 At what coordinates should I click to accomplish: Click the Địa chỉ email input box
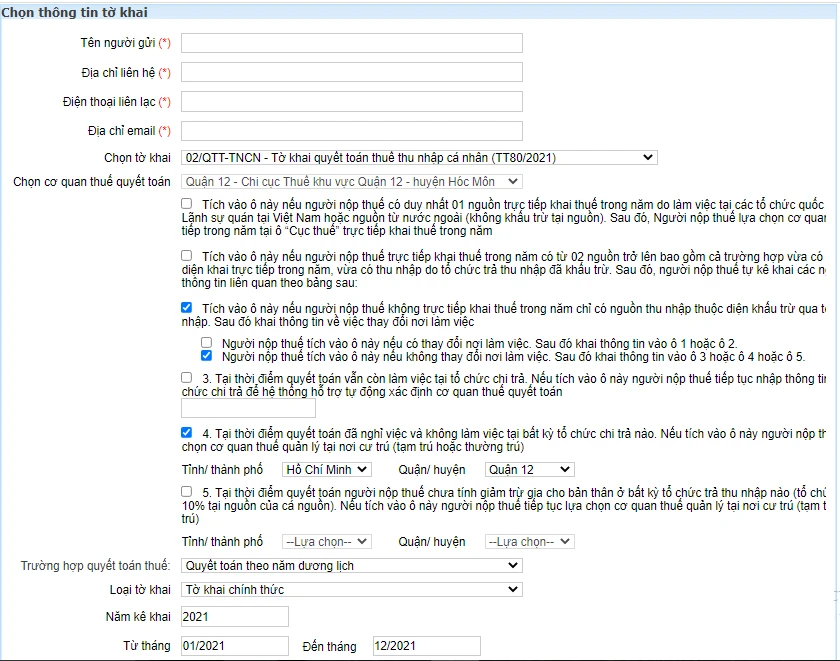click(x=351, y=131)
